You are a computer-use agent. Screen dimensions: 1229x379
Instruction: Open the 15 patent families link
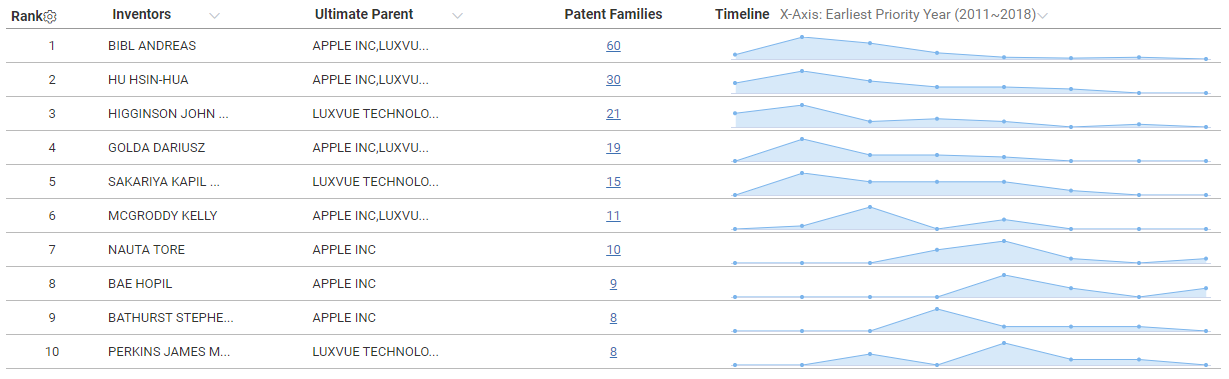click(x=613, y=182)
